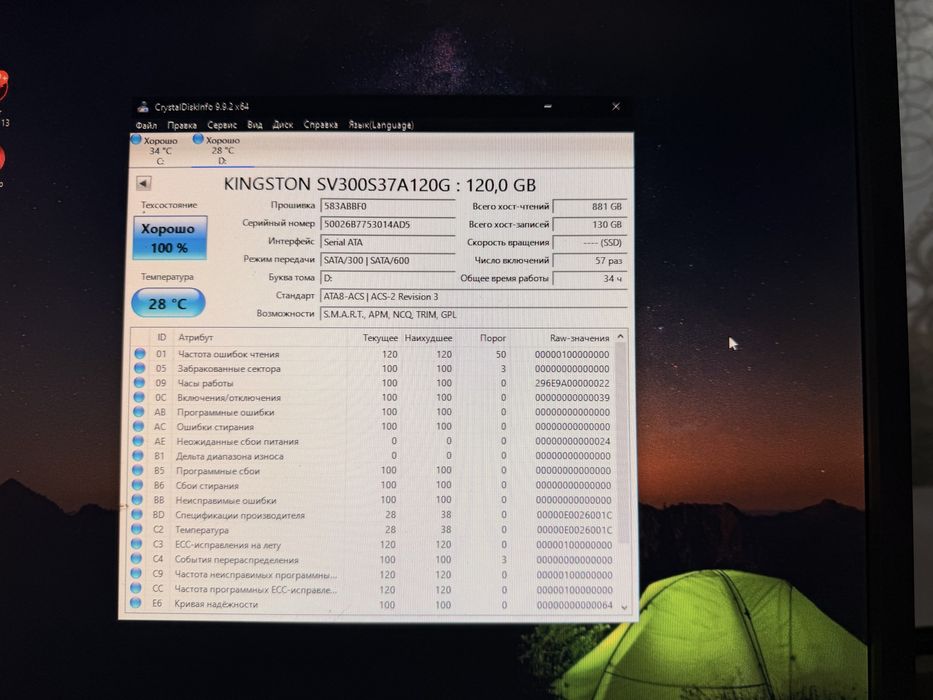933x700 pixels.
Task: Click the Хорошо 100 % health status button
Action: tap(170, 238)
